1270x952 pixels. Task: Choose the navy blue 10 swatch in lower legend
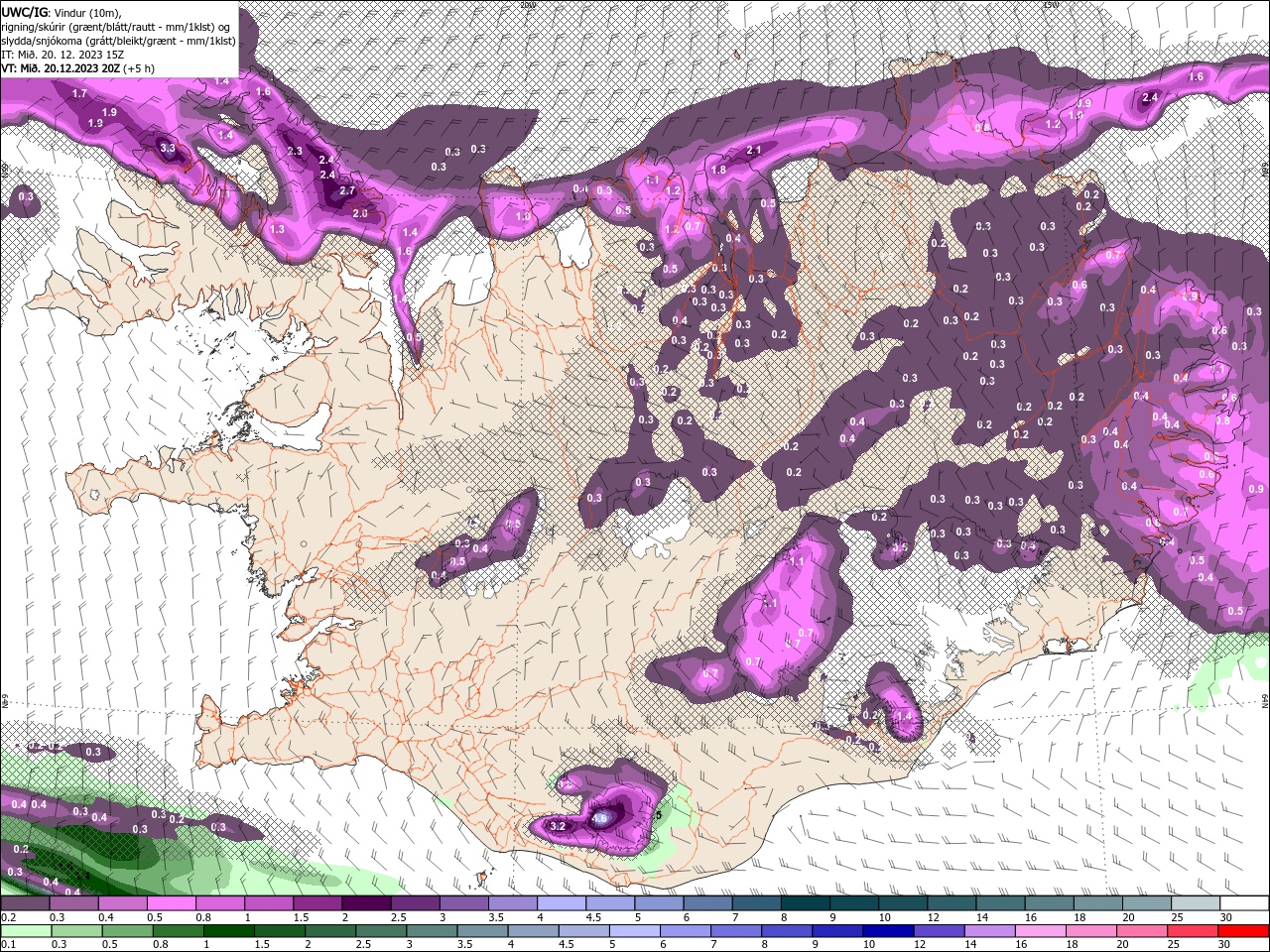(886, 931)
